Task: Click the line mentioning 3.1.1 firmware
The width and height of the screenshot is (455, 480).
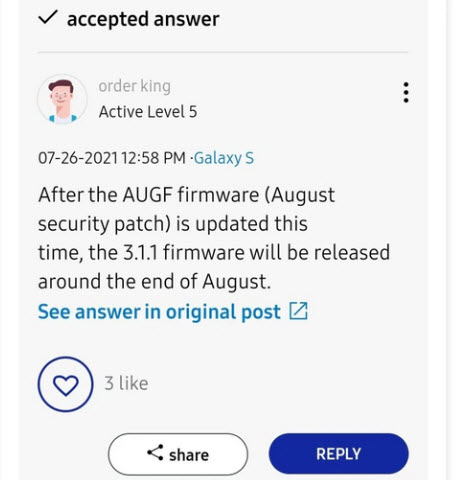Action: (x=214, y=253)
